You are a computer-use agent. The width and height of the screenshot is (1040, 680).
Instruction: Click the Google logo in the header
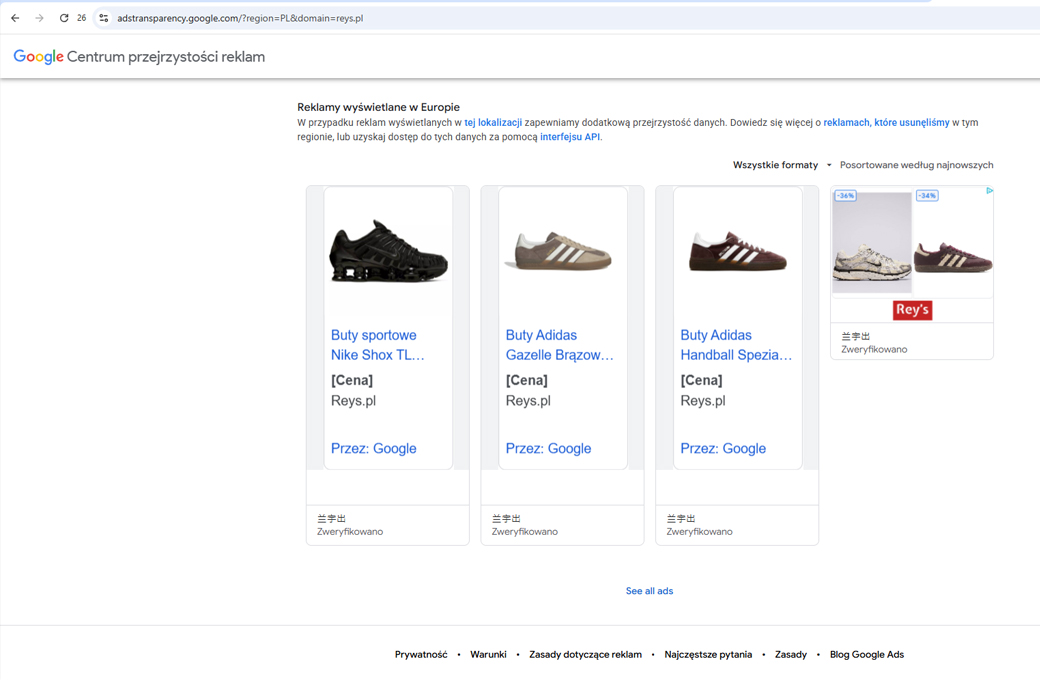click(38, 57)
